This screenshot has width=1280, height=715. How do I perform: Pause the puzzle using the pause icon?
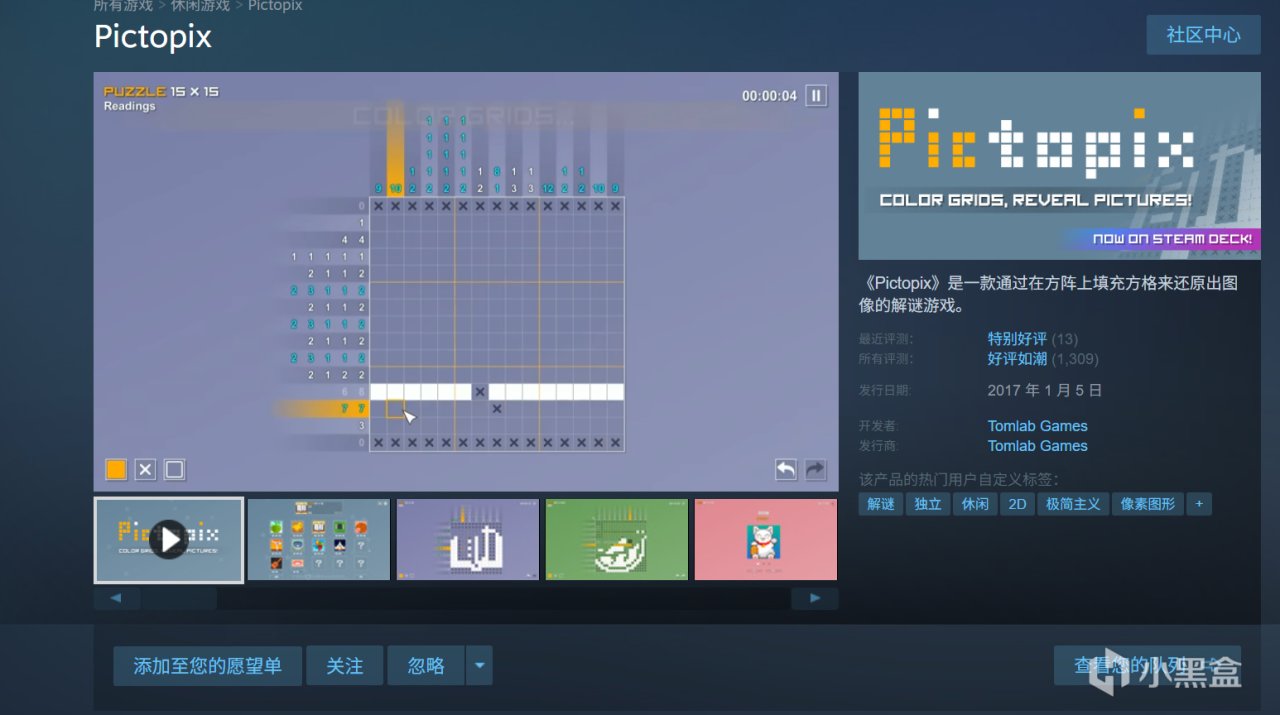point(816,96)
